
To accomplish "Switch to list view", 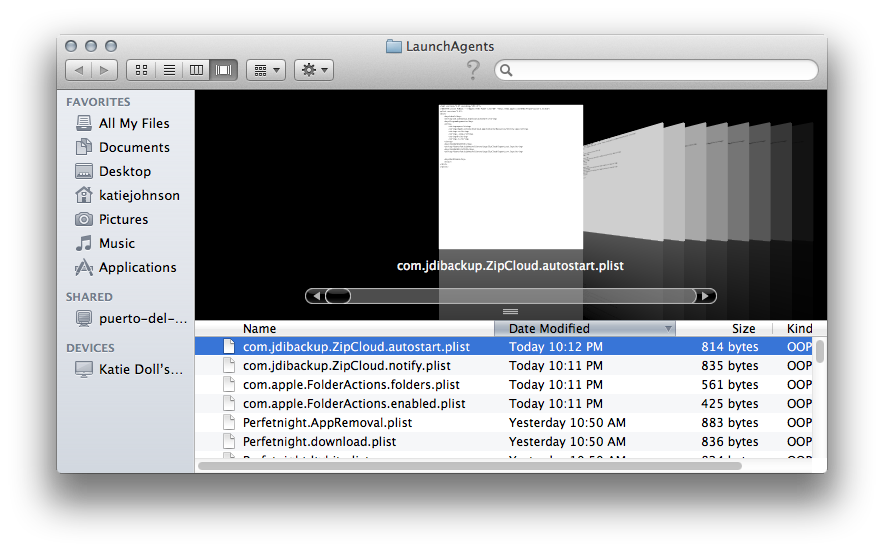I will point(169,70).
